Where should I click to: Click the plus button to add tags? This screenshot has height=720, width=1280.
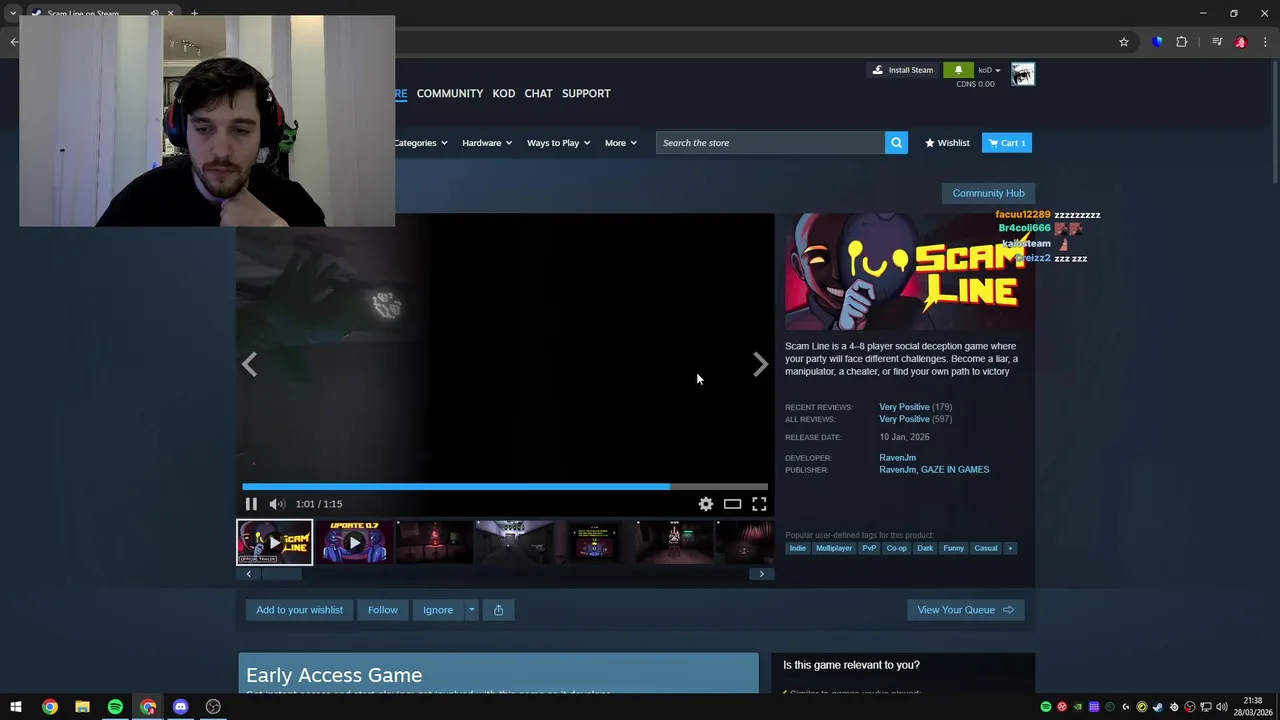coord(1010,548)
